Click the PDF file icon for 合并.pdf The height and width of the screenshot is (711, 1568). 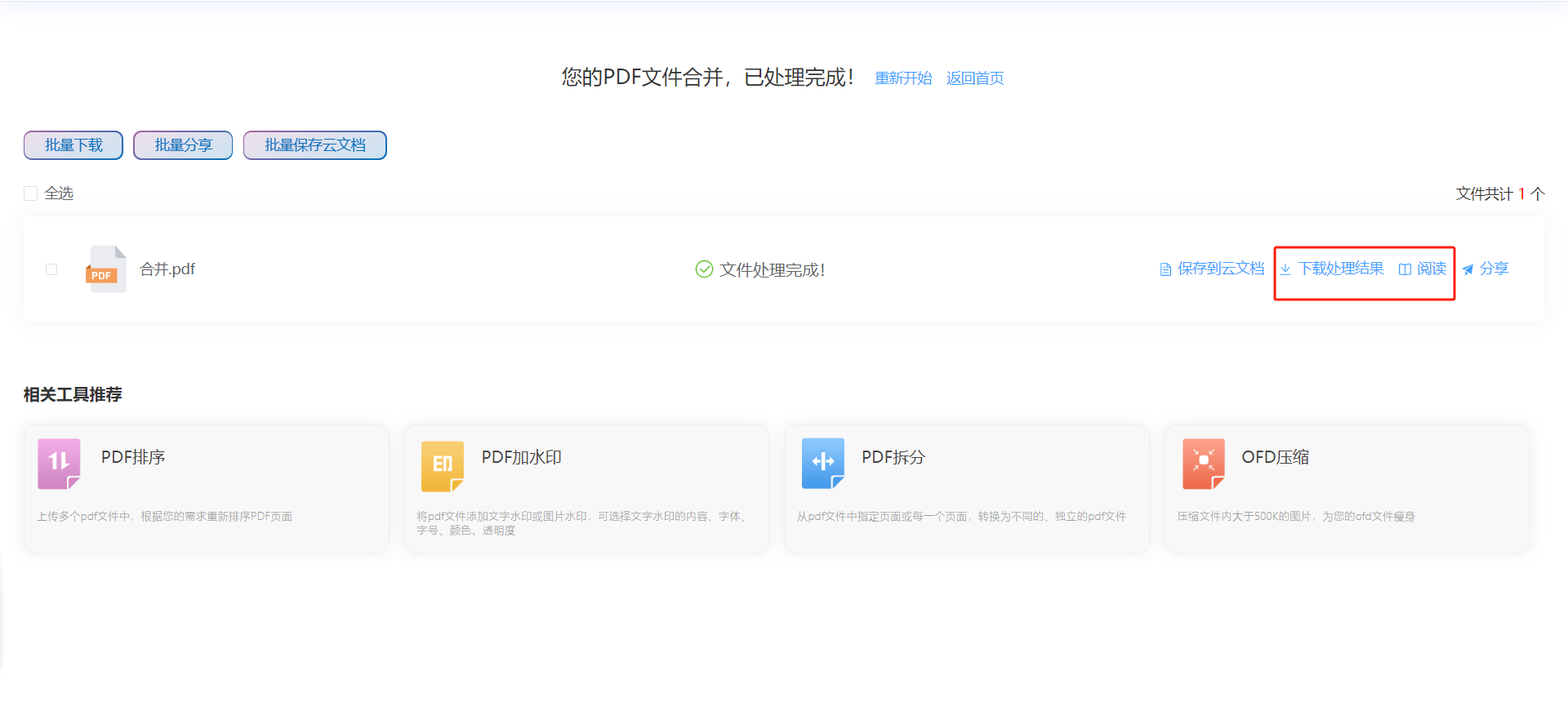coord(106,269)
